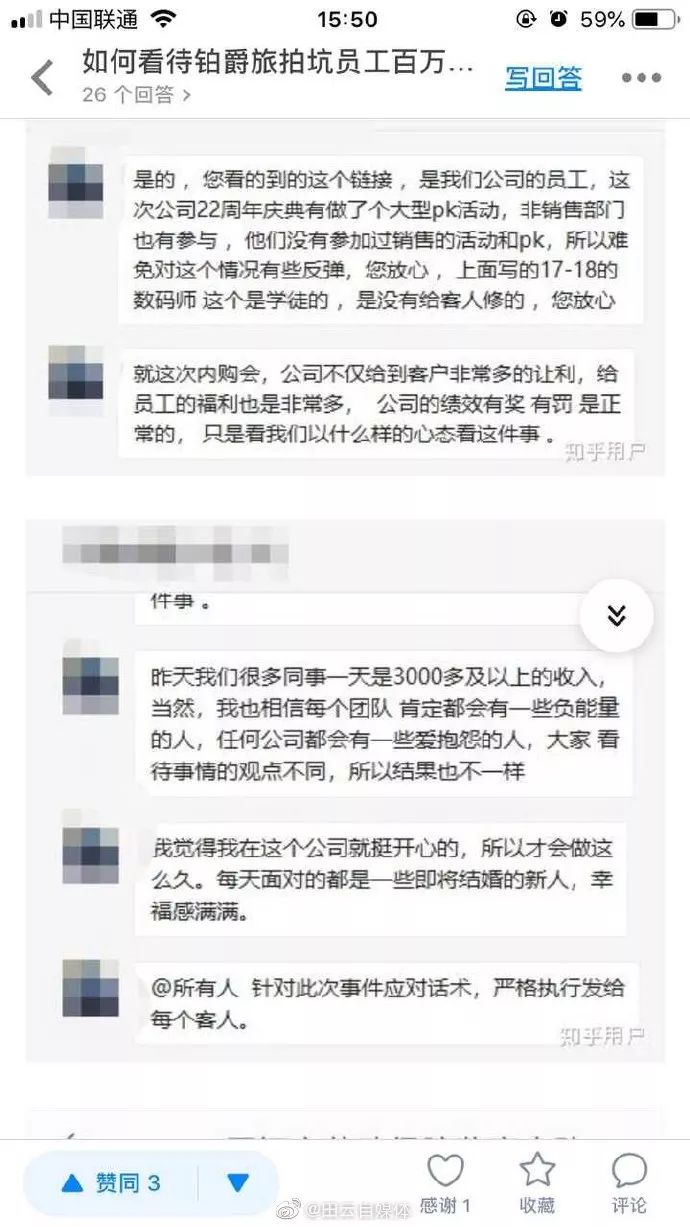Tap the 写回答 link

[543, 77]
